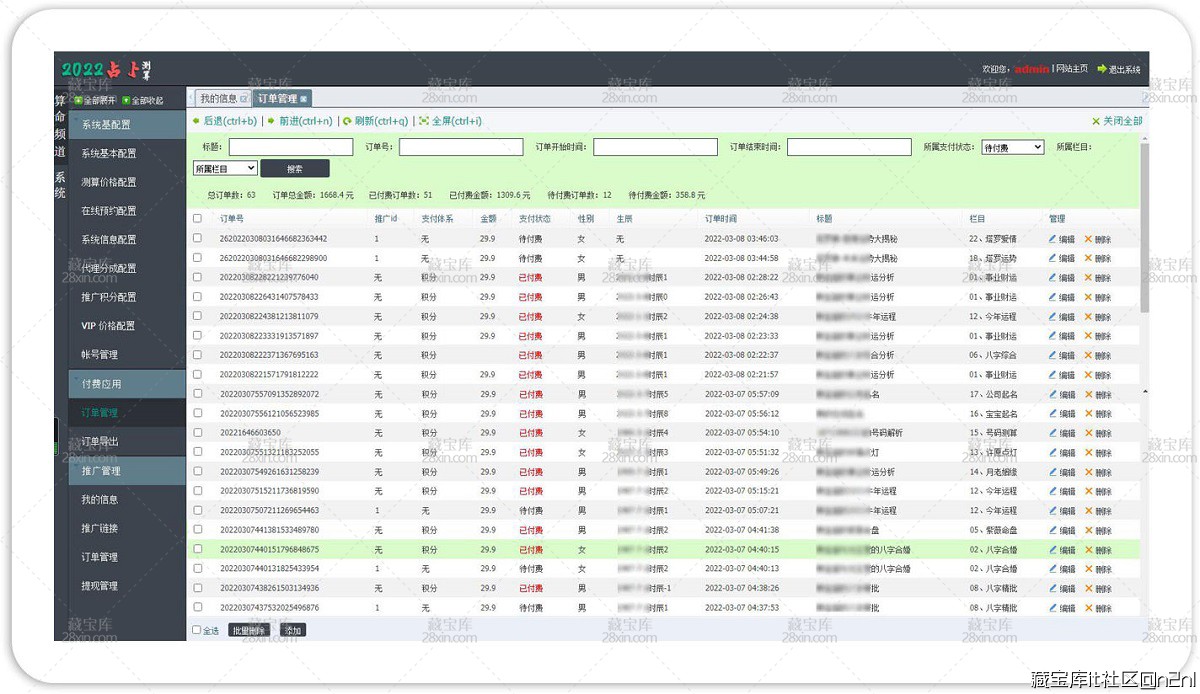Click the delete X icon in first order row
Image resolution: width=1200 pixels, height=694 pixels.
1088,239
